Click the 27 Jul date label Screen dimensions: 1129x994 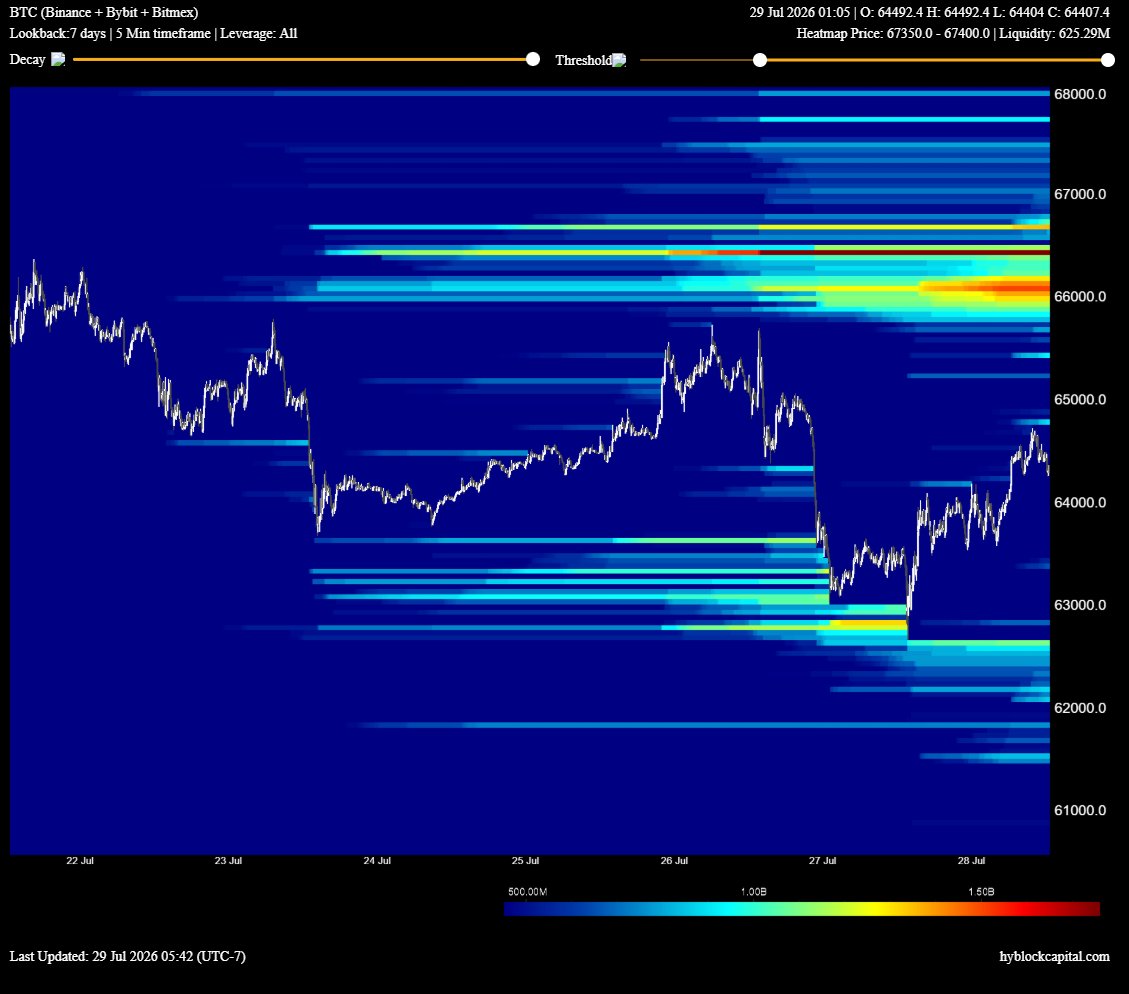tap(822, 860)
